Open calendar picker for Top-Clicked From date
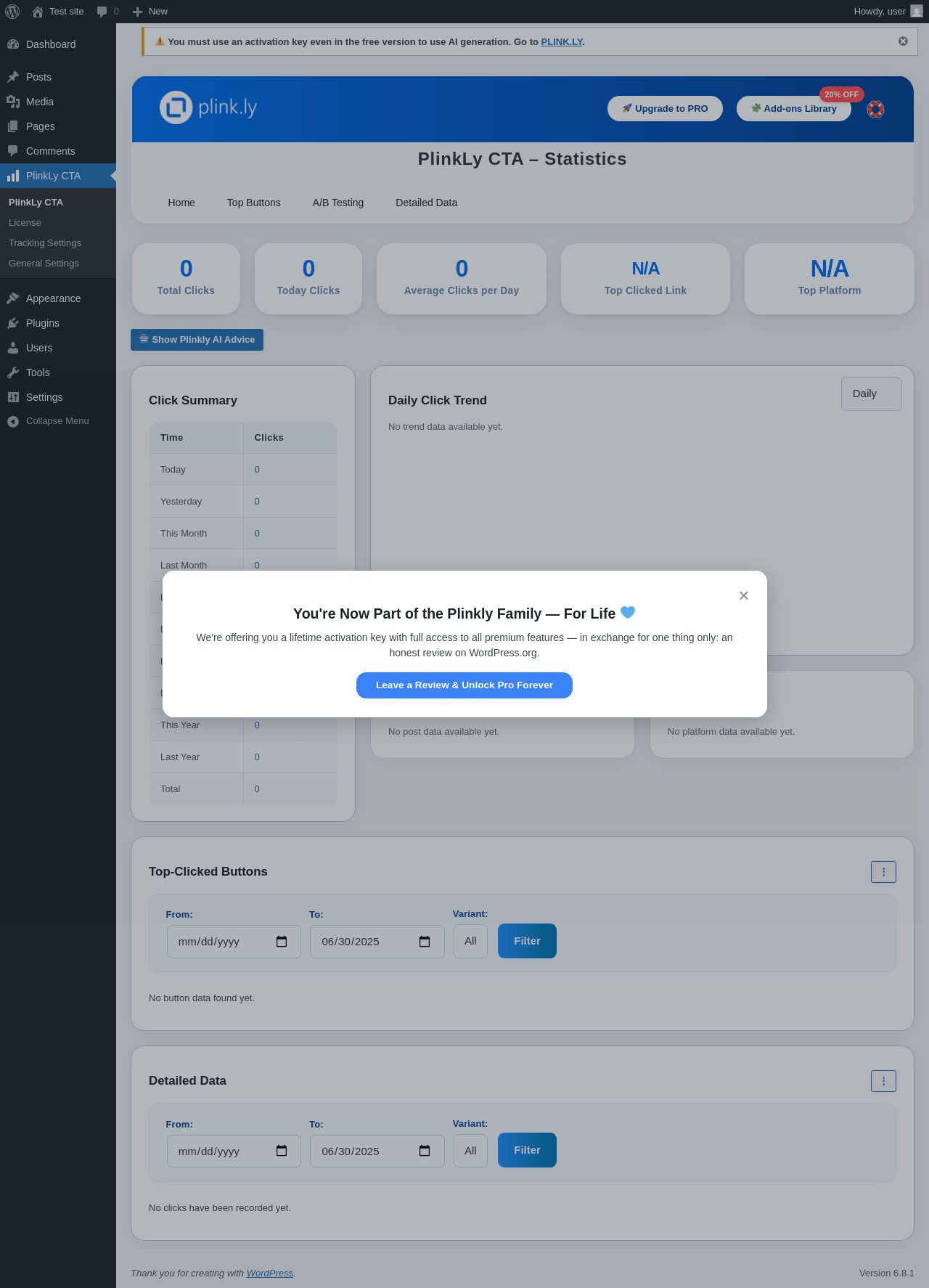This screenshot has height=1288, width=929. pyautogui.click(x=282, y=942)
